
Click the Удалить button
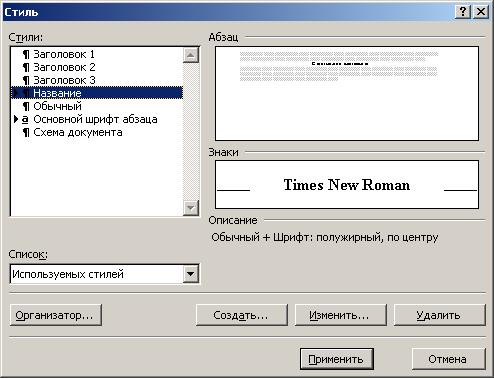[x=439, y=315]
